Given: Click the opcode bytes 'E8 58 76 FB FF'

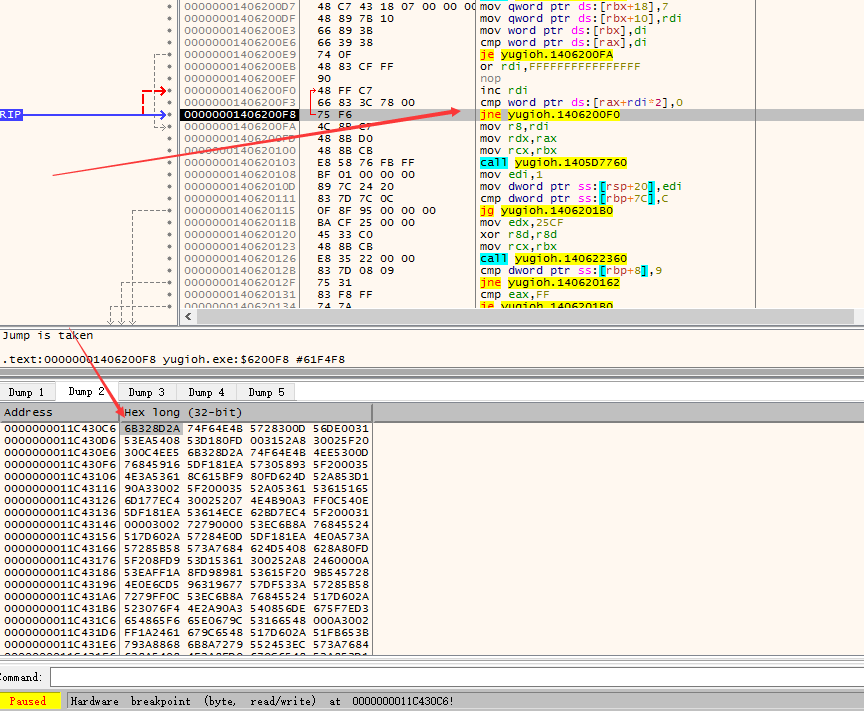Looking at the screenshot, I should pos(365,163).
